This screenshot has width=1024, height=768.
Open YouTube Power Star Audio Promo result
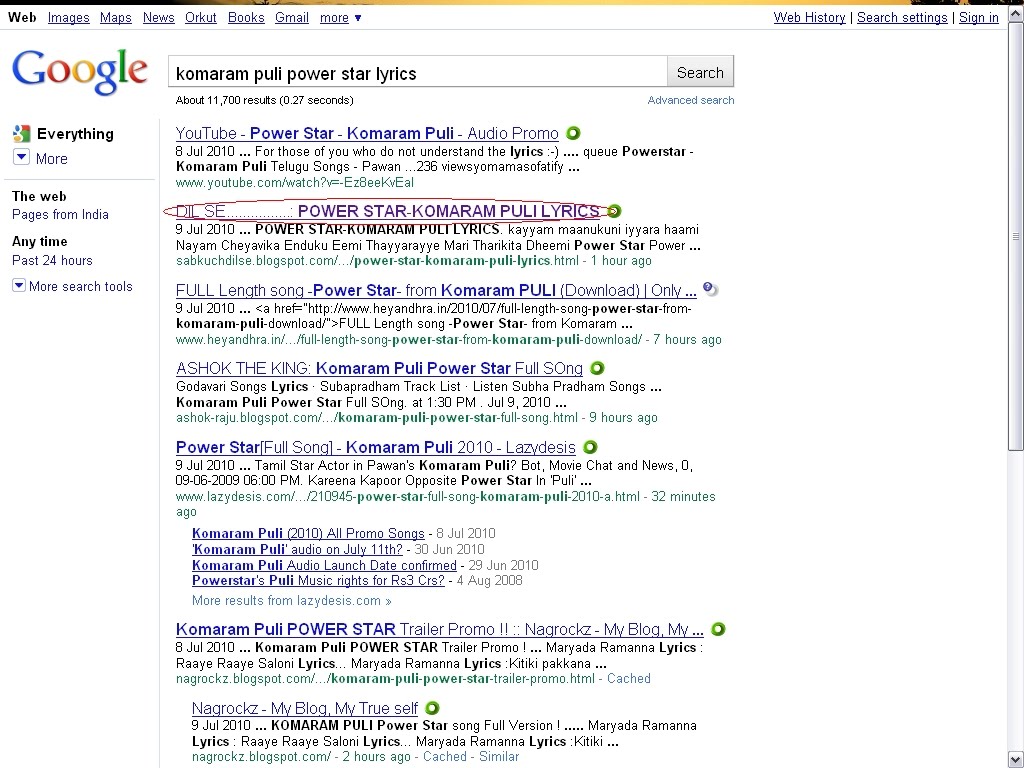(367, 133)
